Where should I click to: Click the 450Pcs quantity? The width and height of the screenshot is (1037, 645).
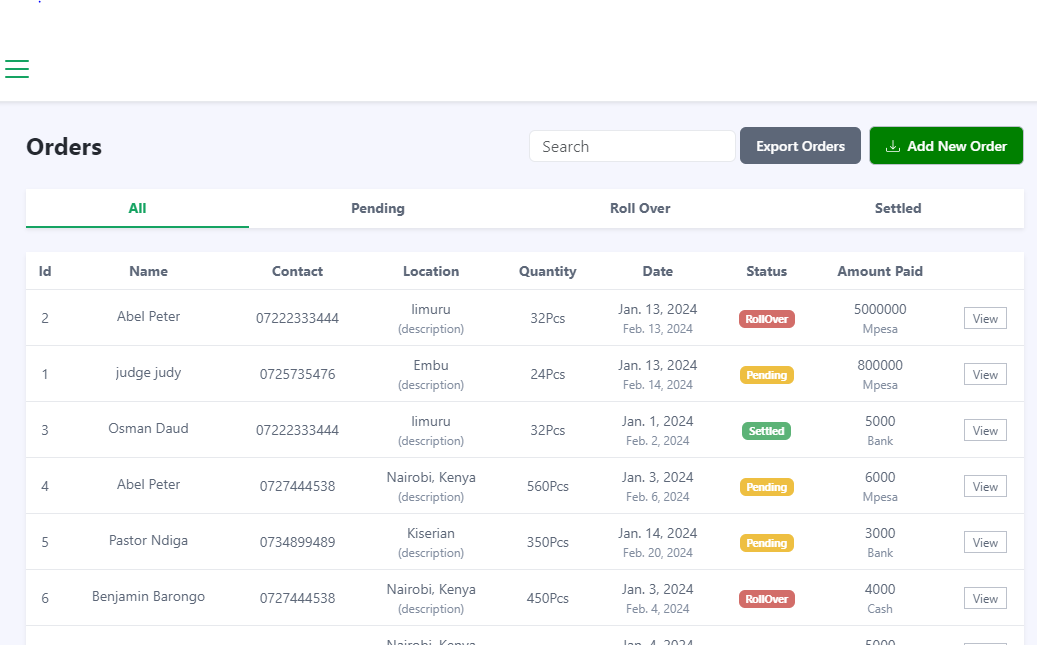coord(548,598)
